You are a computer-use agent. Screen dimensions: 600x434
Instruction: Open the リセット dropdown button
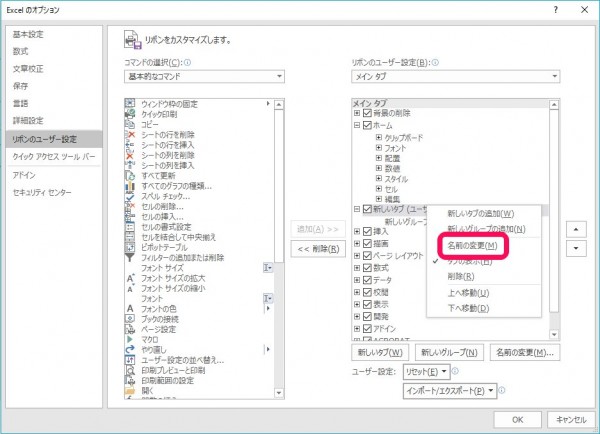pyautogui.click(x=426, y=371)
